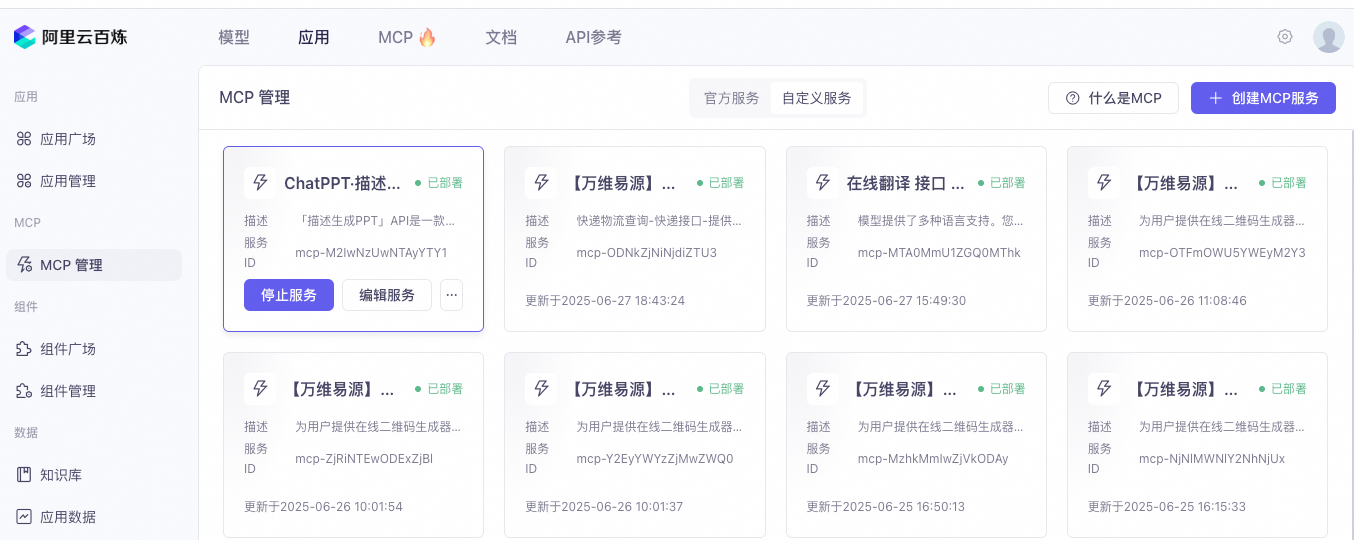Open 组件广场 in the sidebar

click(x=94, y=349)
